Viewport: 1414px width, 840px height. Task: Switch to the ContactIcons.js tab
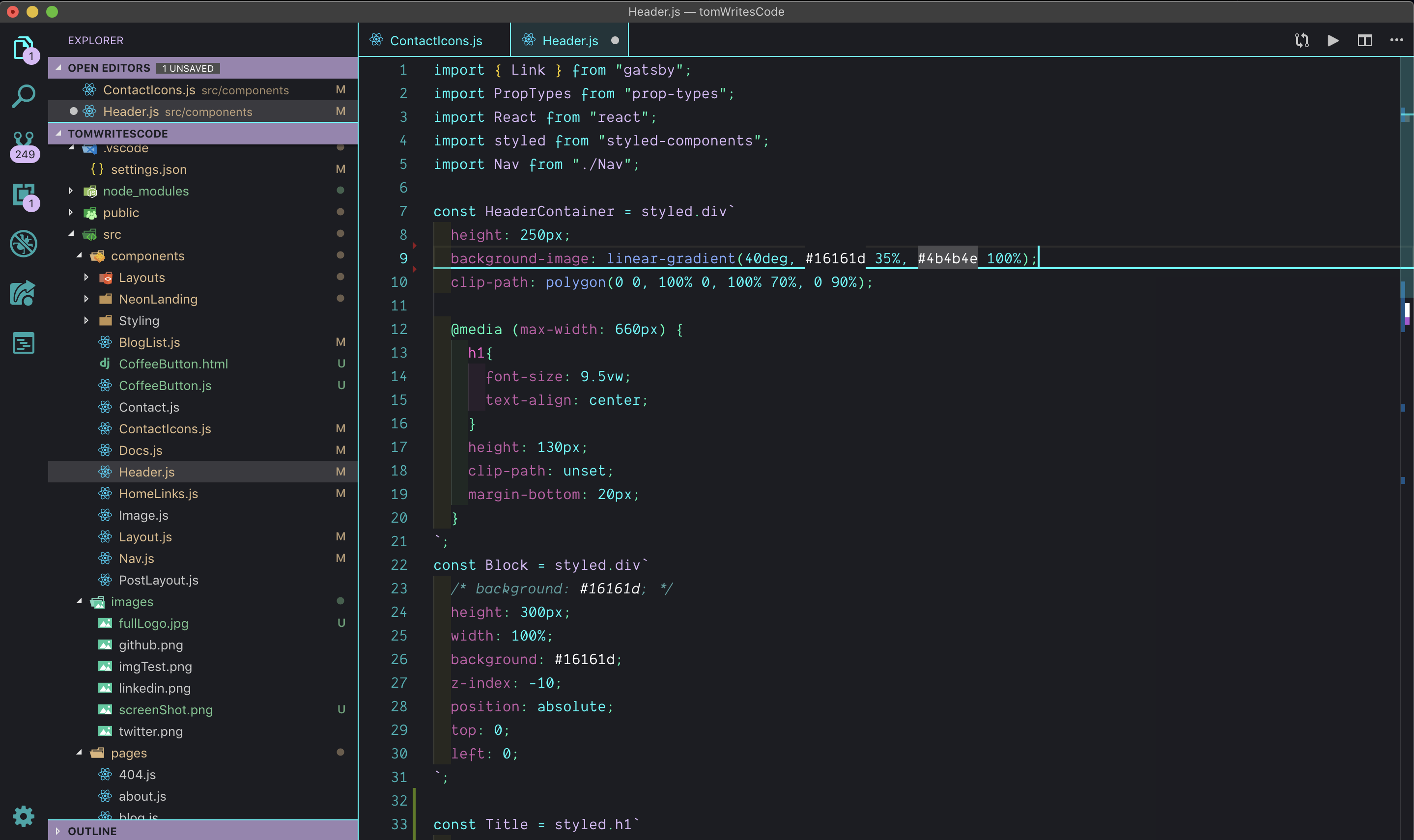435,40
